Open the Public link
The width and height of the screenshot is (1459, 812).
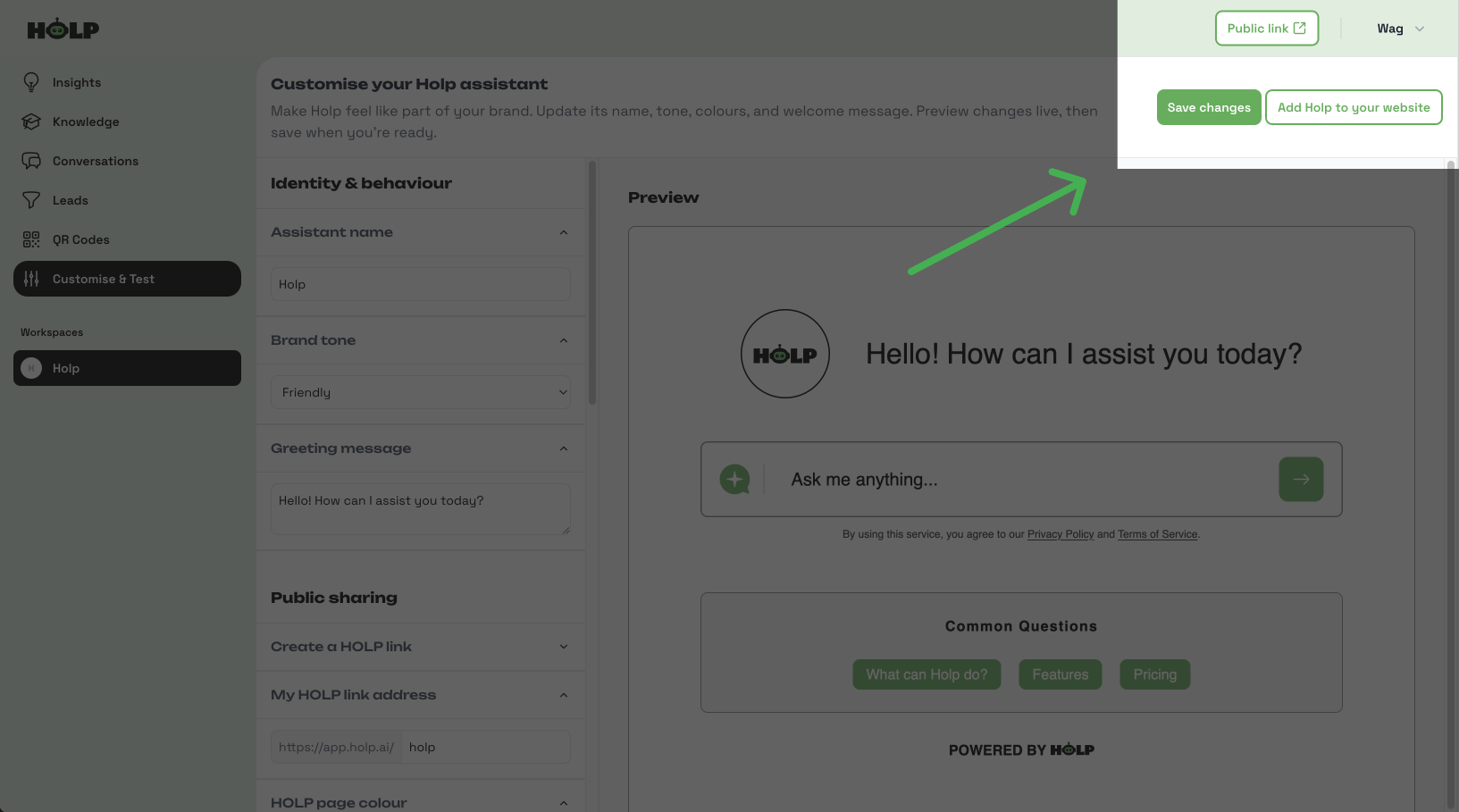click(x=1266, y=29)
